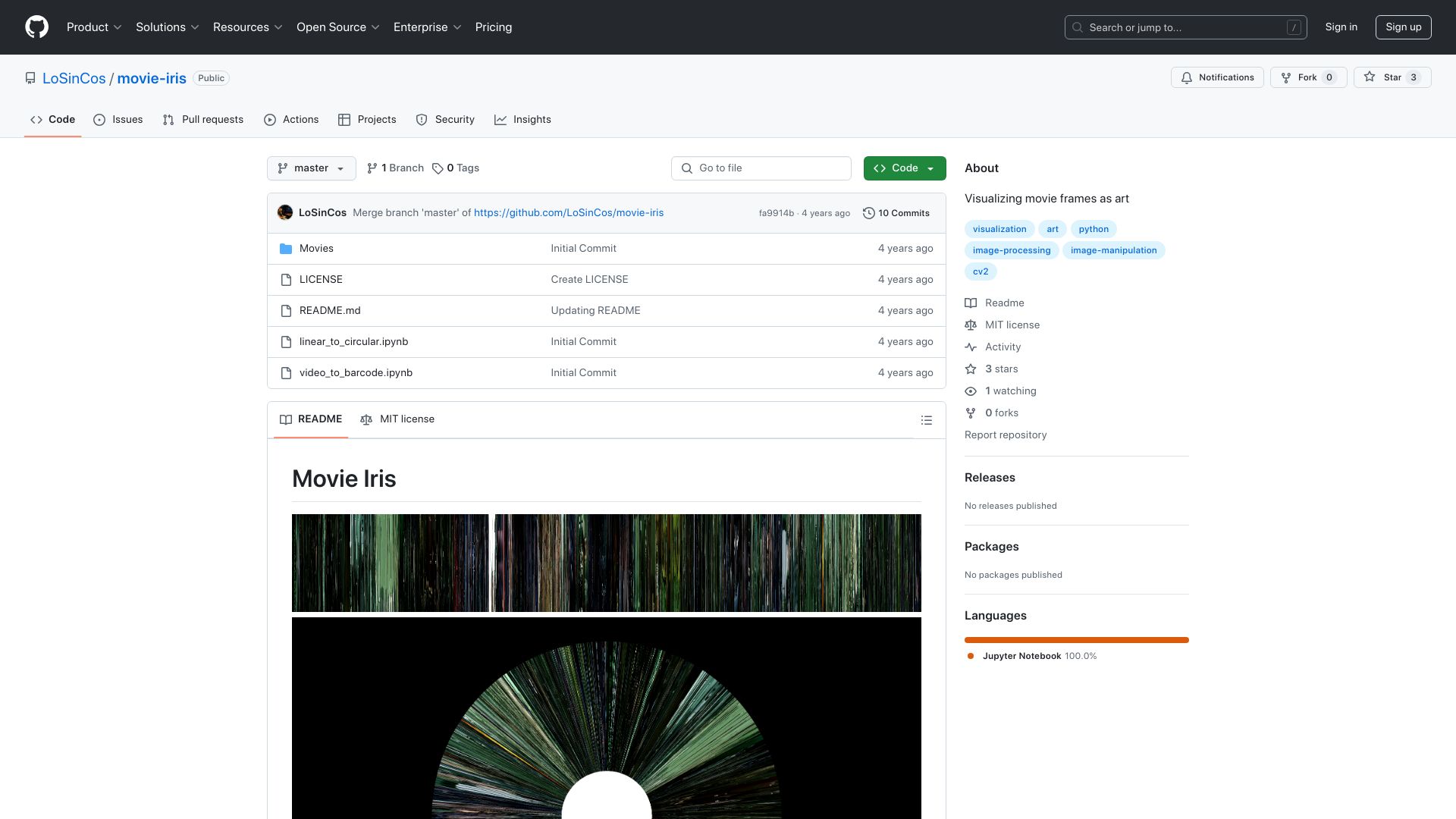Screen dimensions: 1456x819
Task: Select the MIT license tab in README panel
Action: pyautogui.click(x=397, y=419)
